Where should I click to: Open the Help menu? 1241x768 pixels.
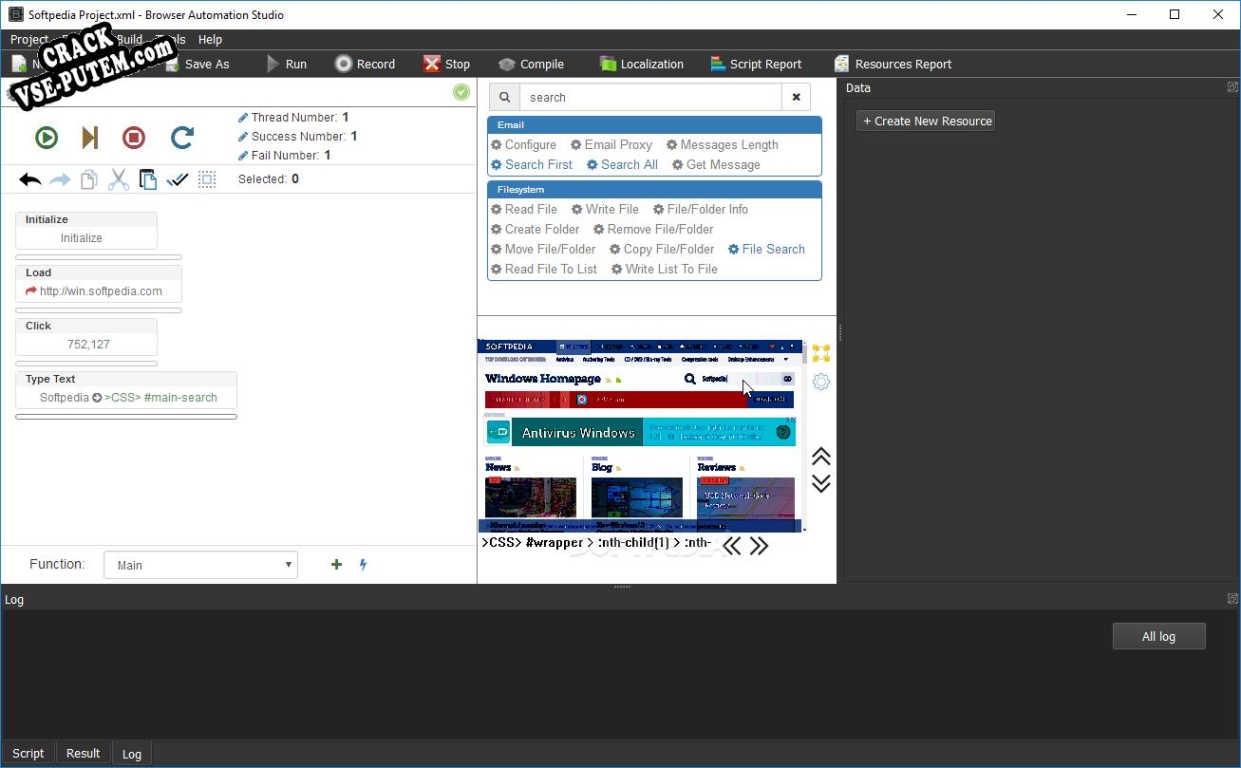210,40
